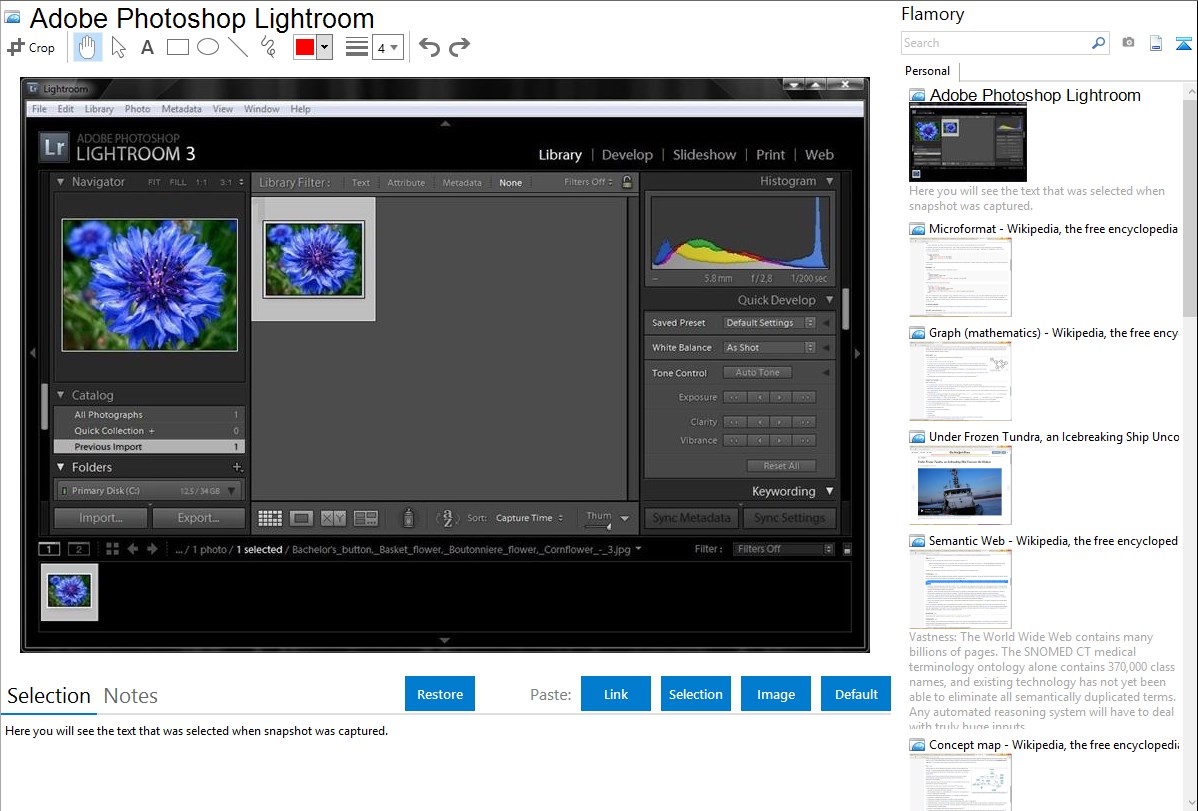1198x811 pixels.
Task: Choose the text annotation tool
Action: click(147, 47)
